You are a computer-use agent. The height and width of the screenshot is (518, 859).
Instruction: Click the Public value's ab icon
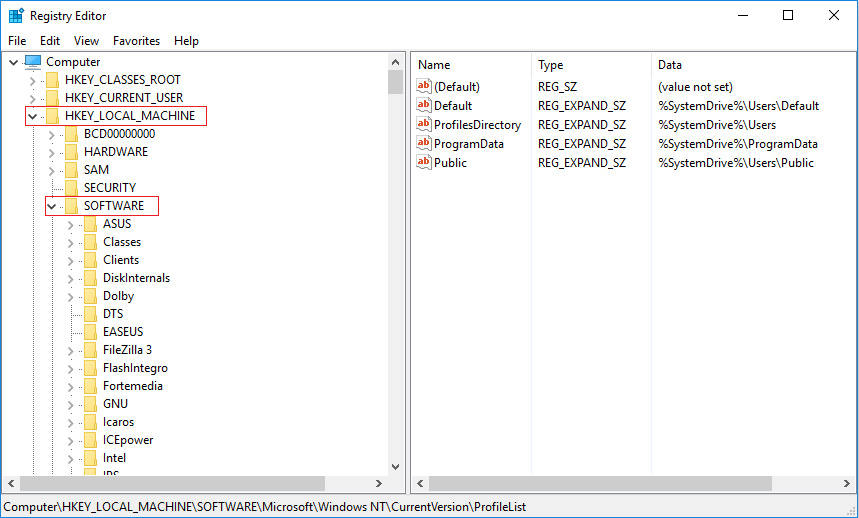[x=424, y=163]
